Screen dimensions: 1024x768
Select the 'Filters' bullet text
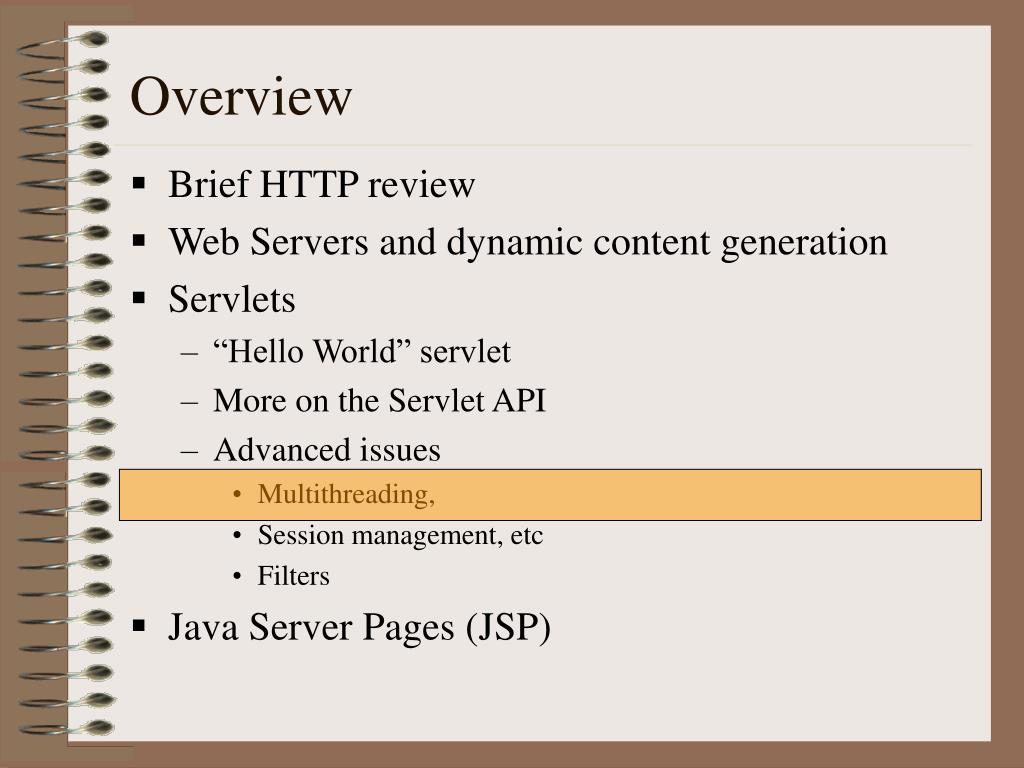tap(293, 576)
